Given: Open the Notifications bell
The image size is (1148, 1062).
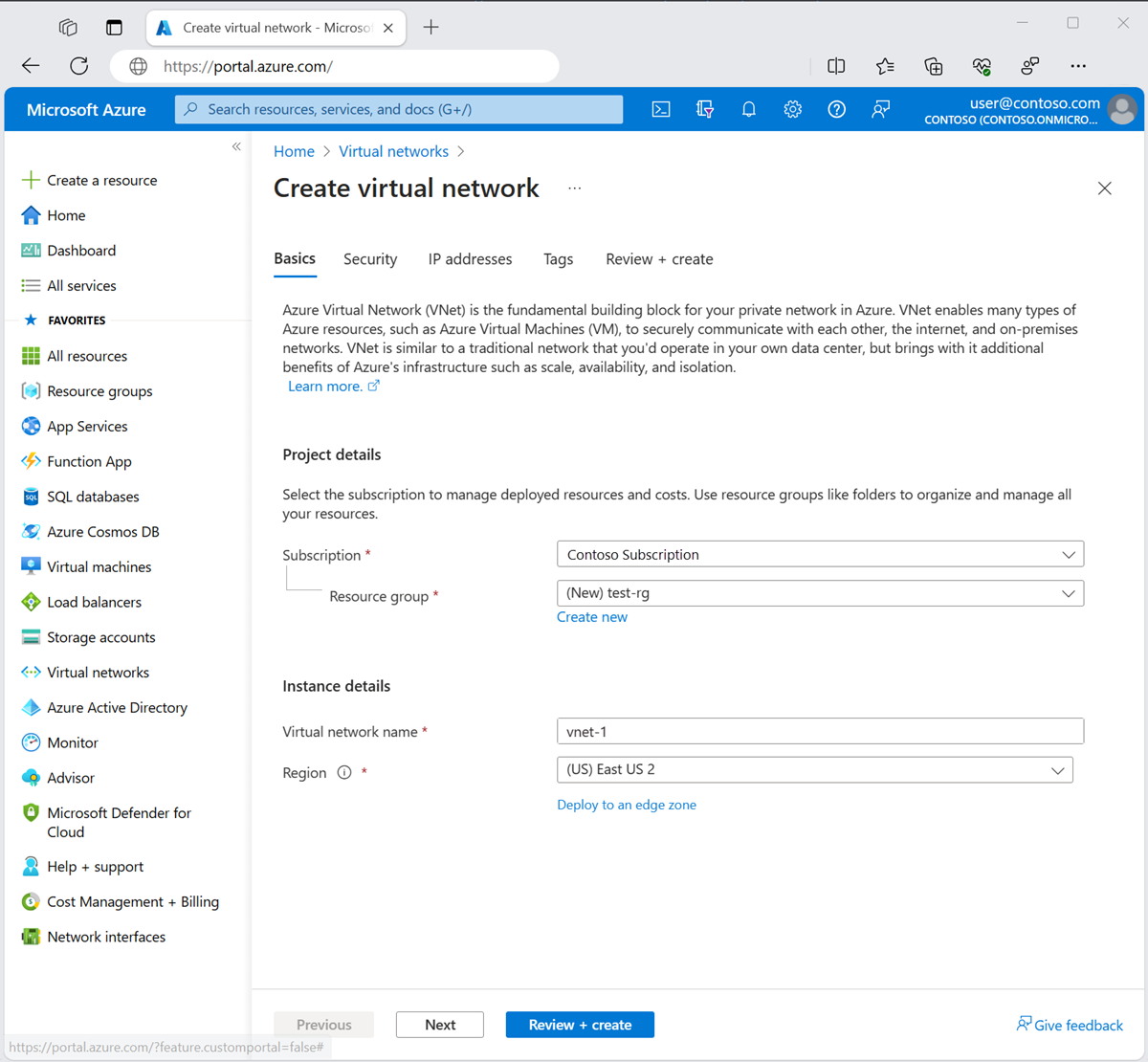Looking at the screenshot, I should 748,109.
